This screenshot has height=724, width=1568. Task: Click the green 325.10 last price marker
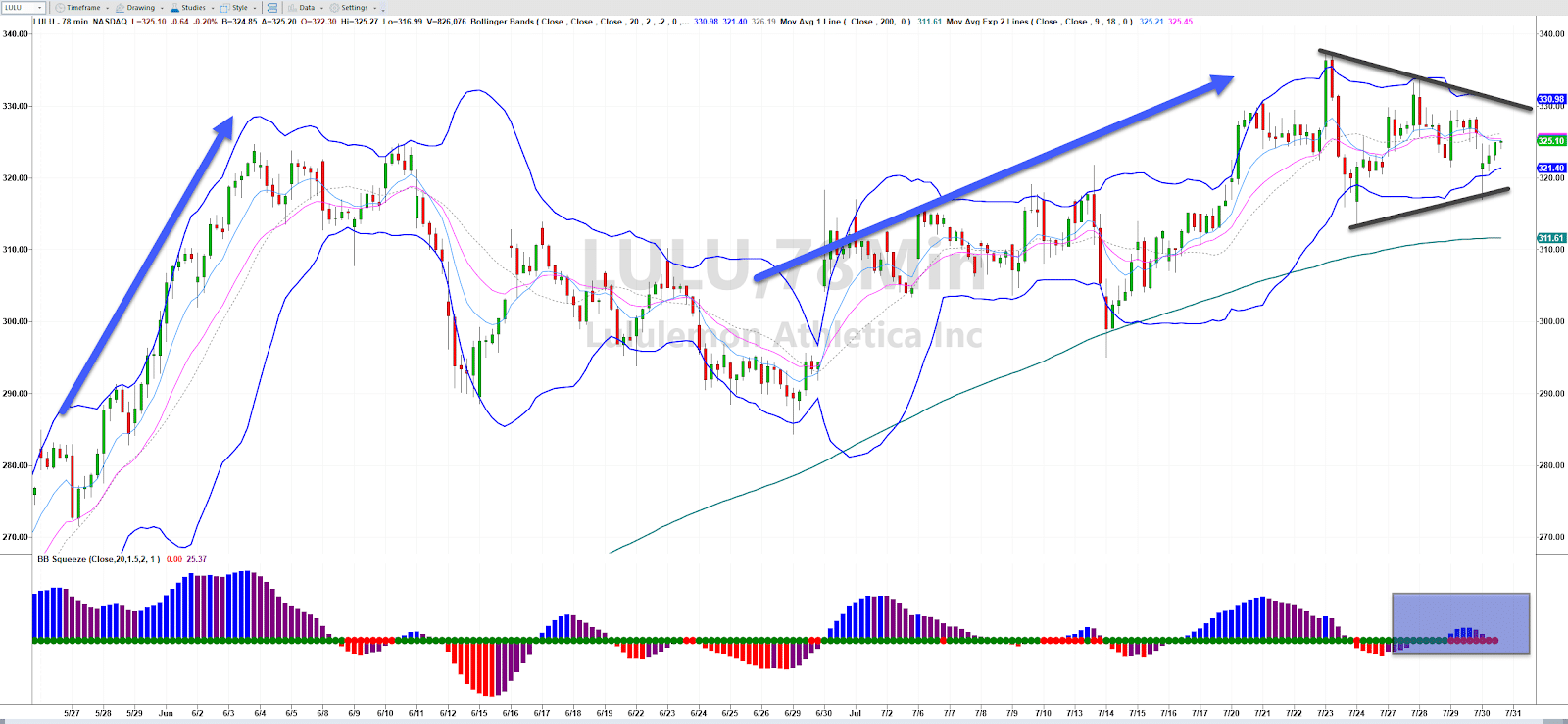pyautogui.click(x=1551, y=141)
